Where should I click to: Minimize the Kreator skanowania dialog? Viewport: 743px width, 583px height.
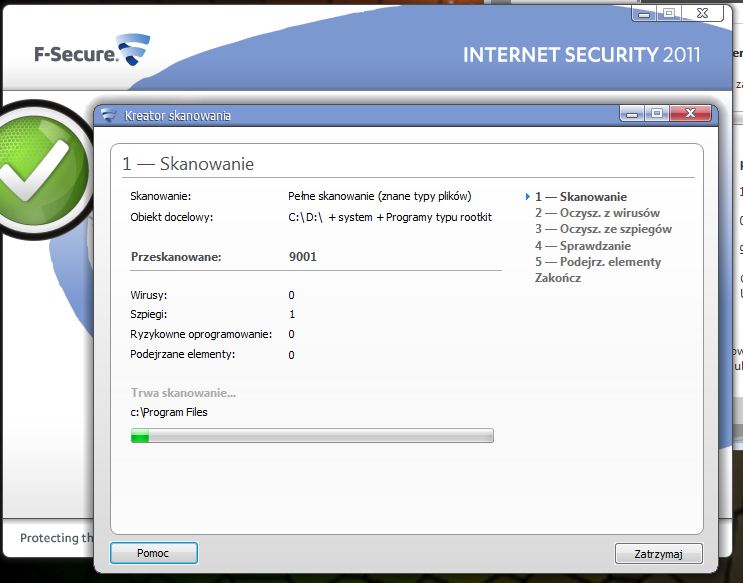coord(632,114)
